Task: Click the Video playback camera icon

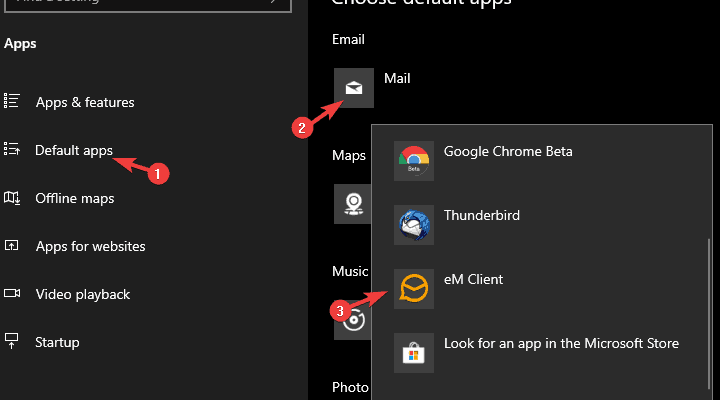Action: tap(11, 293)
